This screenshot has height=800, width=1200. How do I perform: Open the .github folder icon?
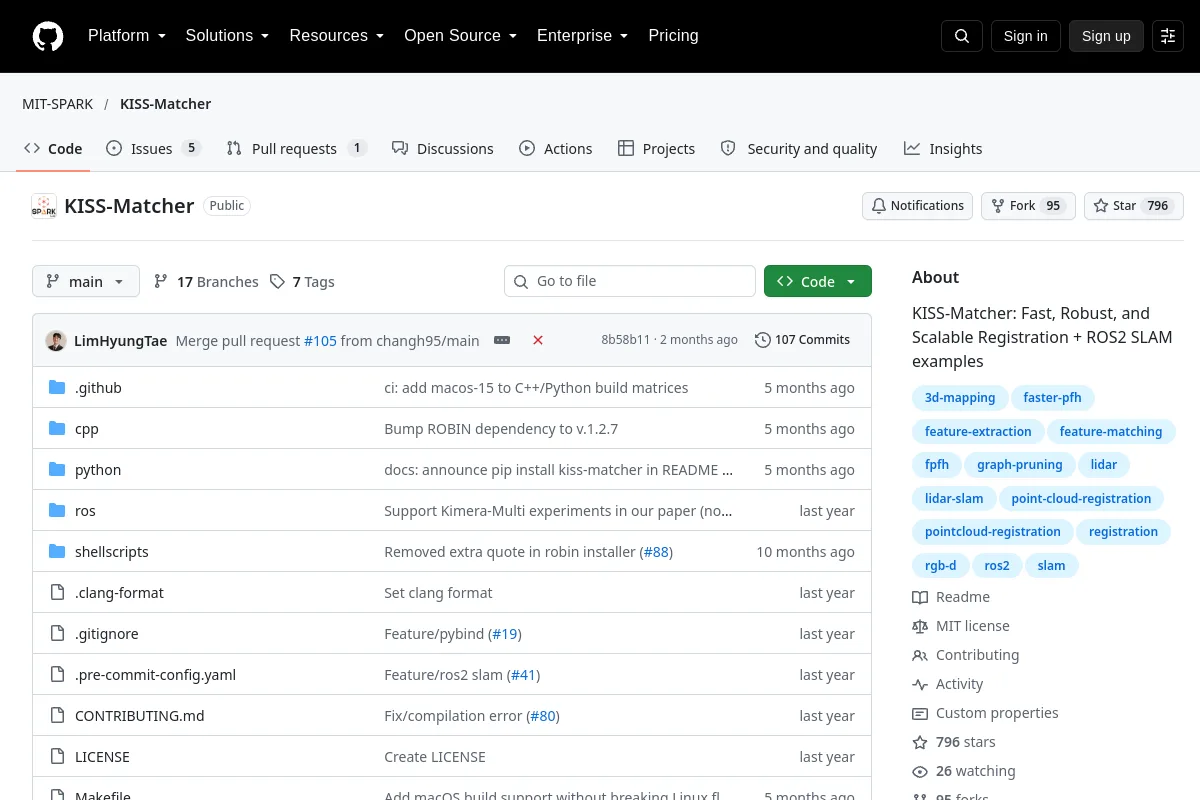[57, 387]
